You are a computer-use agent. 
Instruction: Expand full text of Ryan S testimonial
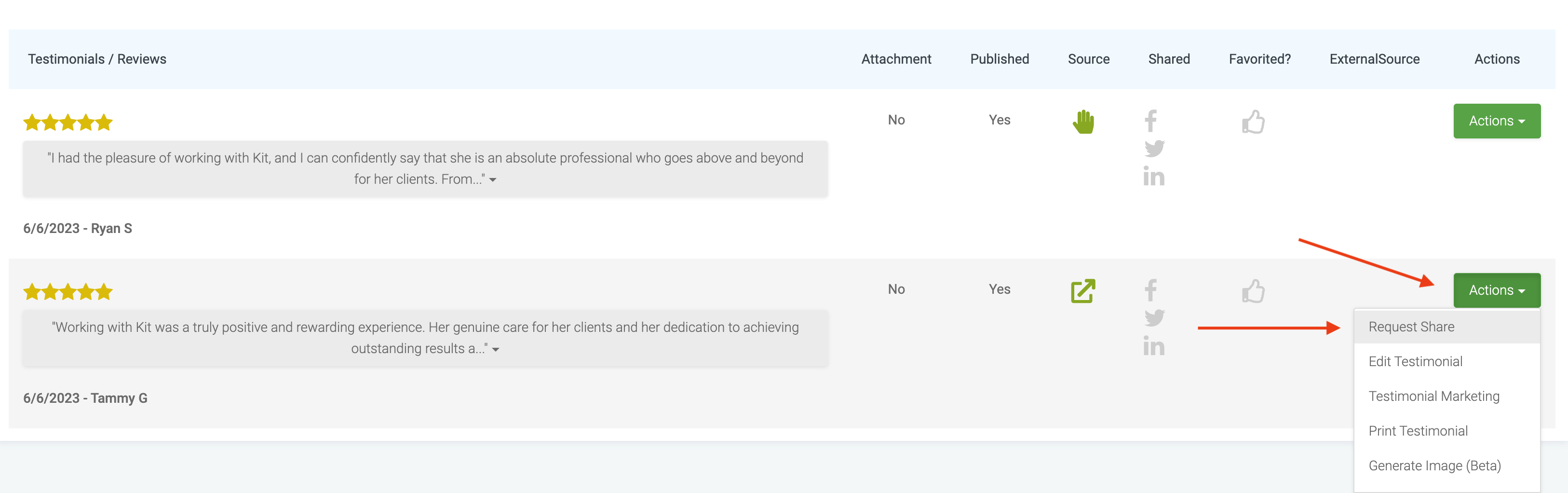(x=493, y=180)
